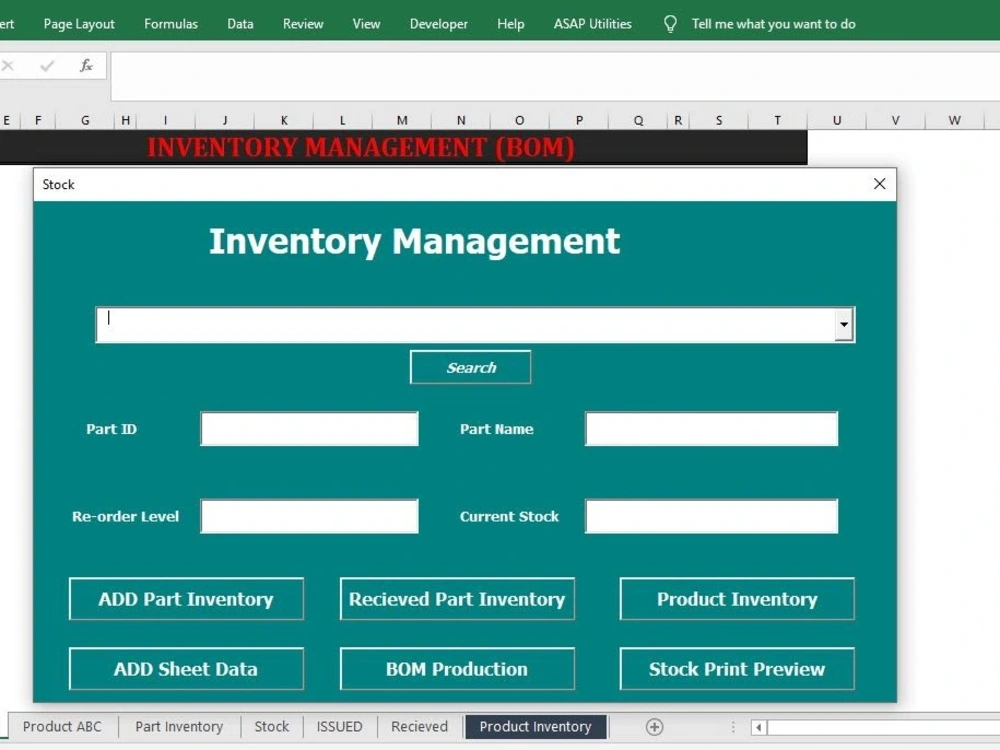Click the Insert Function fx icon

(x=85, y=66)
